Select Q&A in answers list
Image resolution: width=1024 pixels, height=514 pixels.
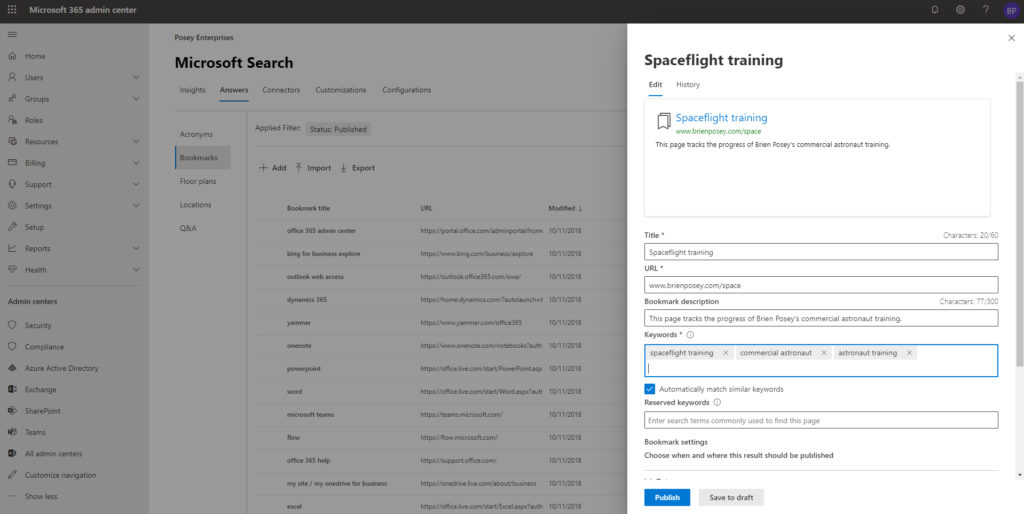tap(188, 229)
